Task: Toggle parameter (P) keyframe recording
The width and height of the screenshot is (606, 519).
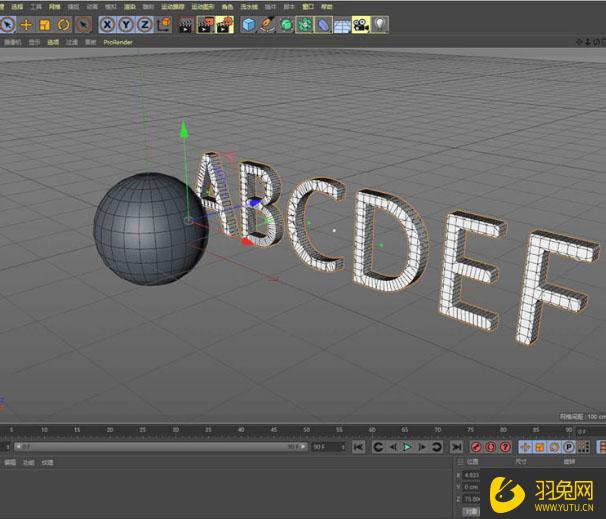Action: (569, 447)
